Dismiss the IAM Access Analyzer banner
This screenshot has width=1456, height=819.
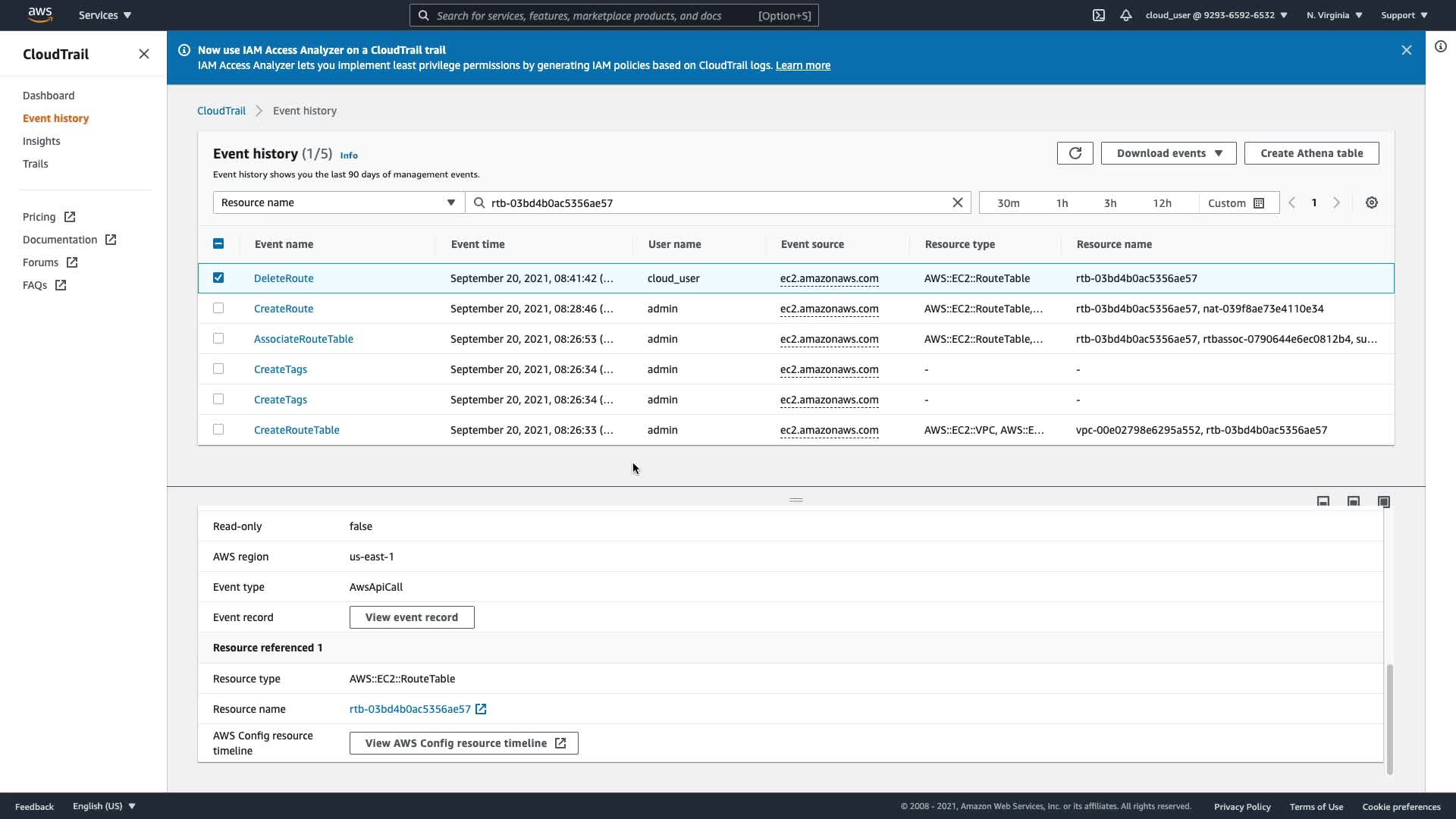tap(1406, 50)
